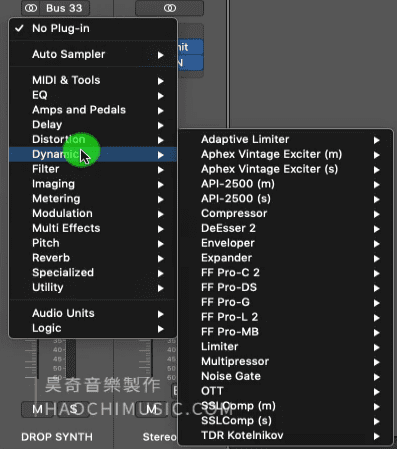The image size is (397, 449).
Task: Mute the Stereo output channel
Action: (x=152, y=409)
